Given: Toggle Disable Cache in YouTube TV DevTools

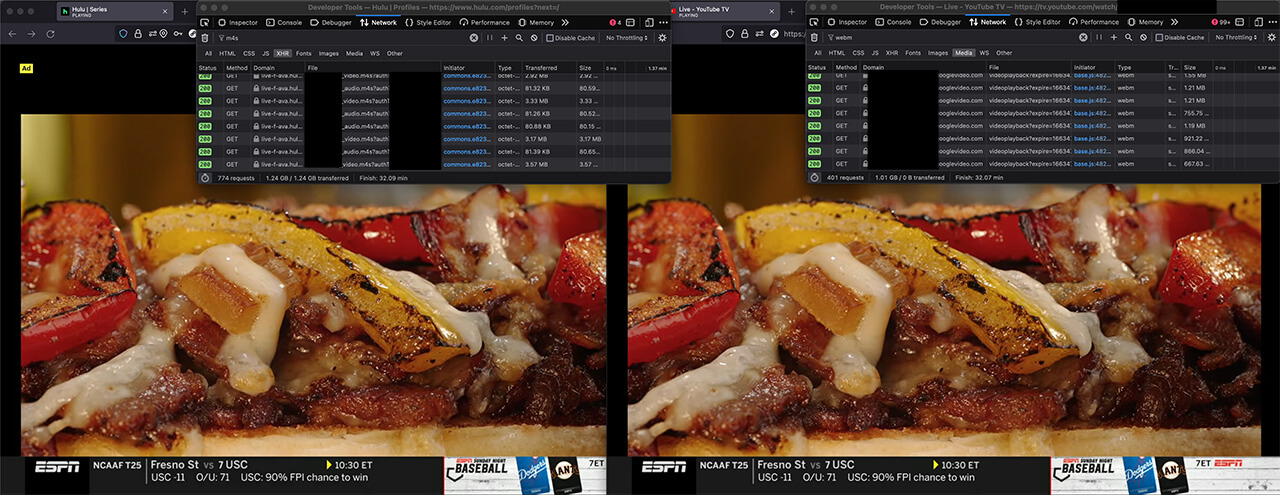Looking at the screenshot, I should (1181, 38).
